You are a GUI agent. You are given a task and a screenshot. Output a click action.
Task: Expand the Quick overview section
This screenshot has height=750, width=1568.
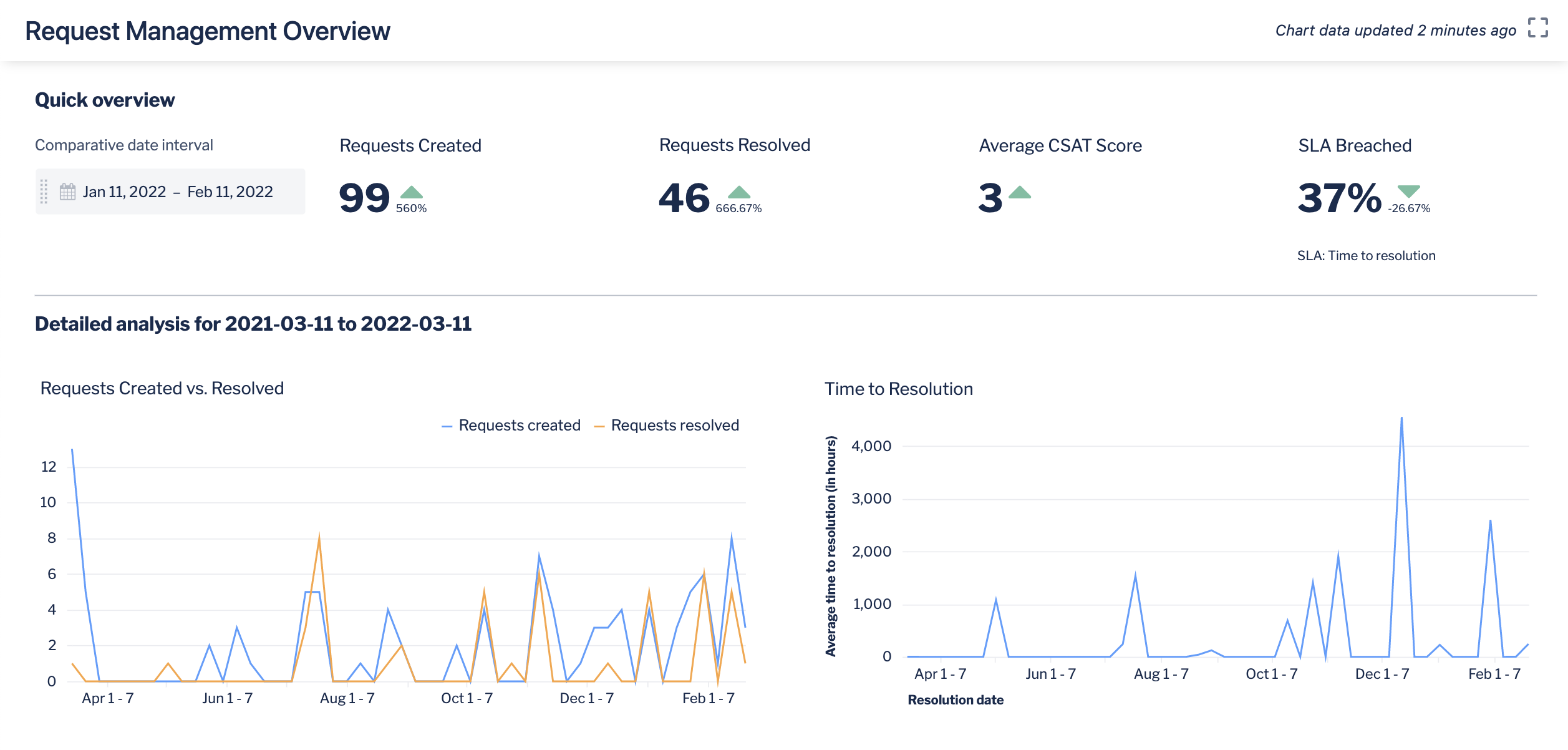(105, 99)
